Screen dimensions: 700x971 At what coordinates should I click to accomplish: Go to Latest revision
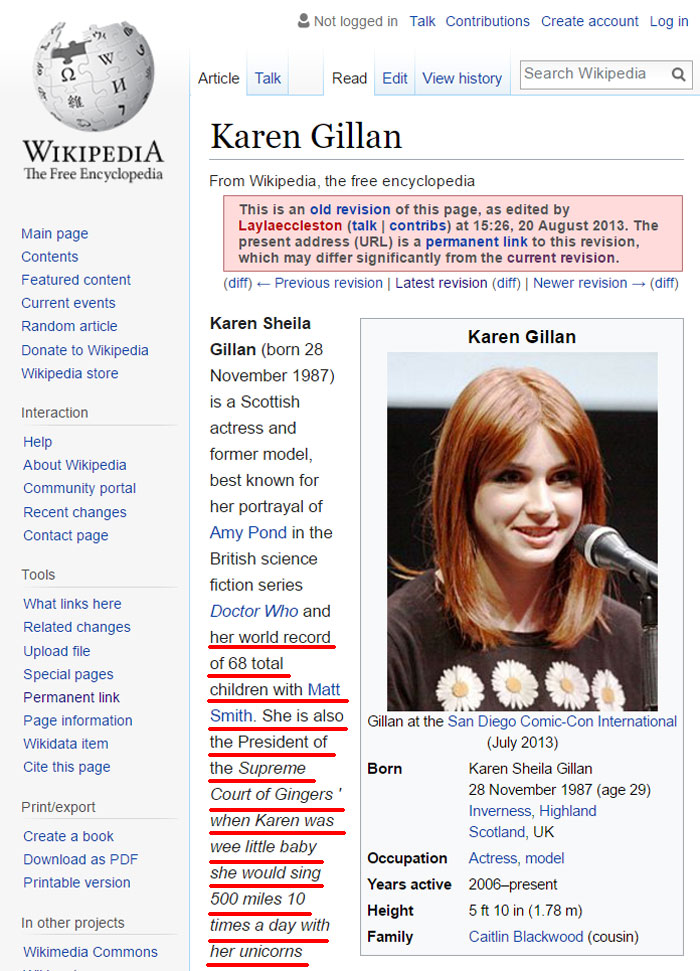pos(441,283)
